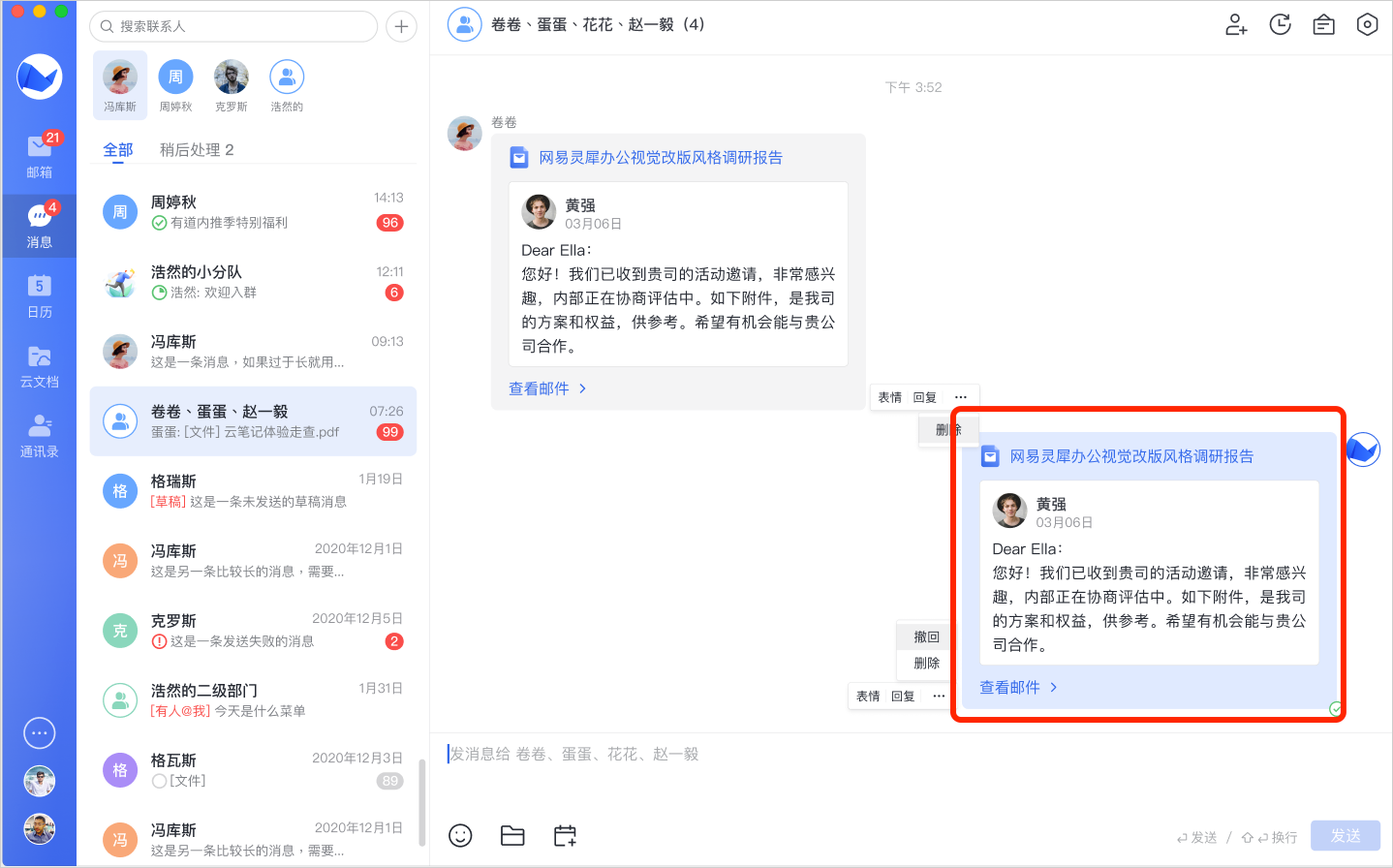The image size is (1393, 868).
Task: Switch to the 全部 tab
Action: pyautogui.click(x=118, y=150)
